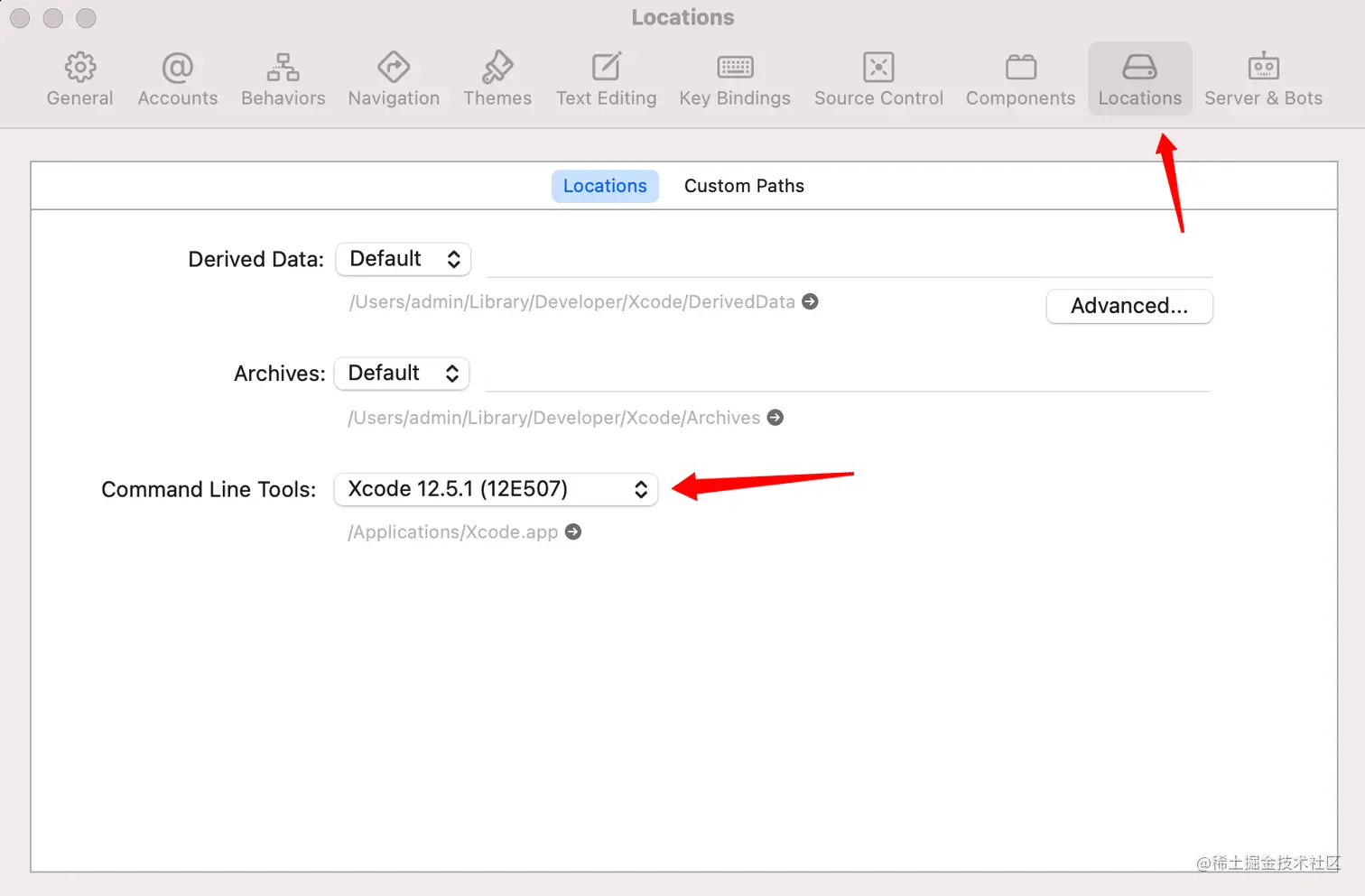1365x896 pixels.
Task: Switch to the Locations sub-tab
Action: click(x=605, y=186)
